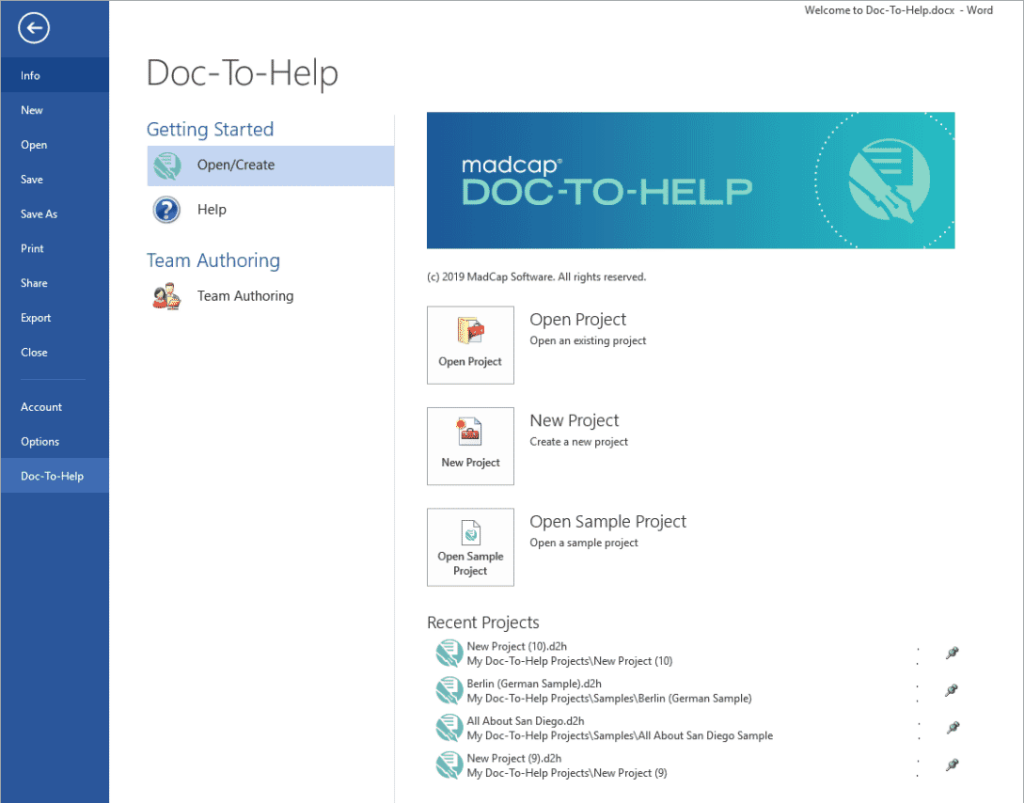Open recent project Berlin (German Sample).d2h
The height and width of the screenshot is (803, 1024).
pyautogui.click(x=534, y=684)
